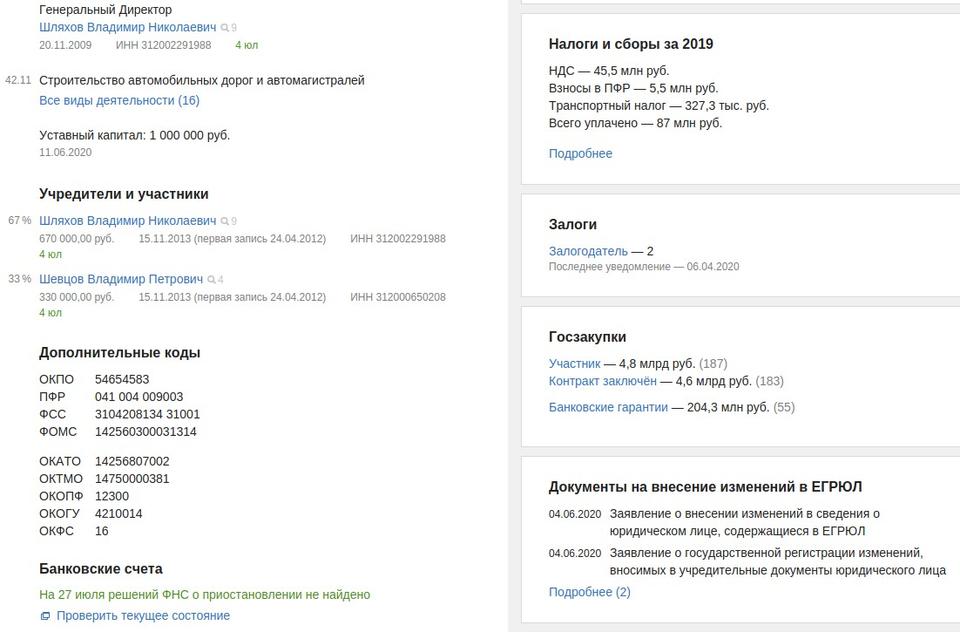
Task: Click the popup icon before Проверить текущее состояние
Action: point(45,616)
